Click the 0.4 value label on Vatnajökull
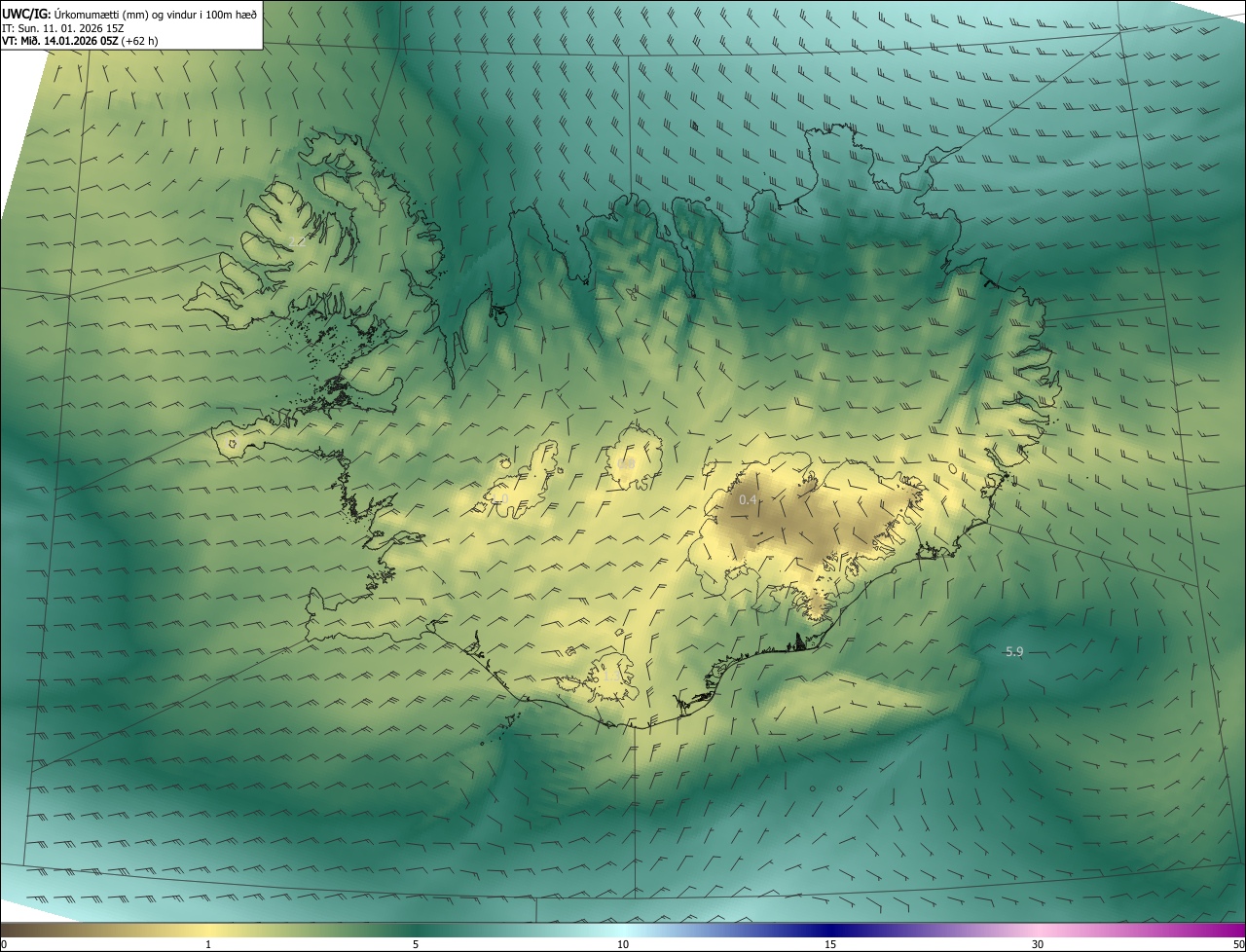The height and width of the screenshot is (952, 1246). (748, 499)
